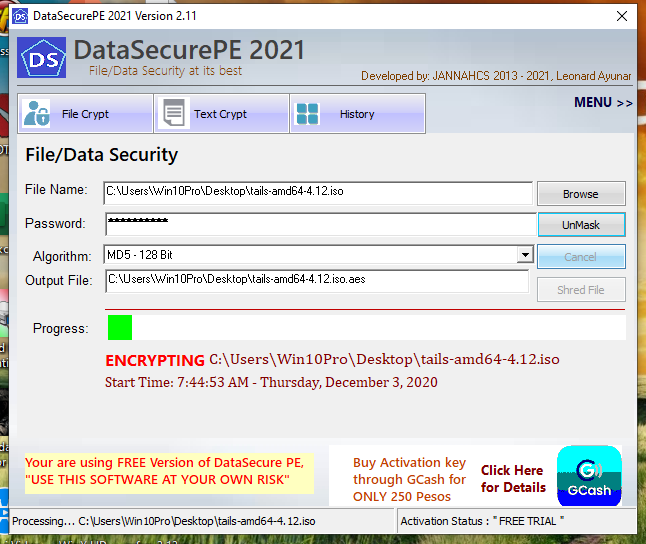Click the Shred File button
The image size is (646, 544).
(x=580, y=290)
